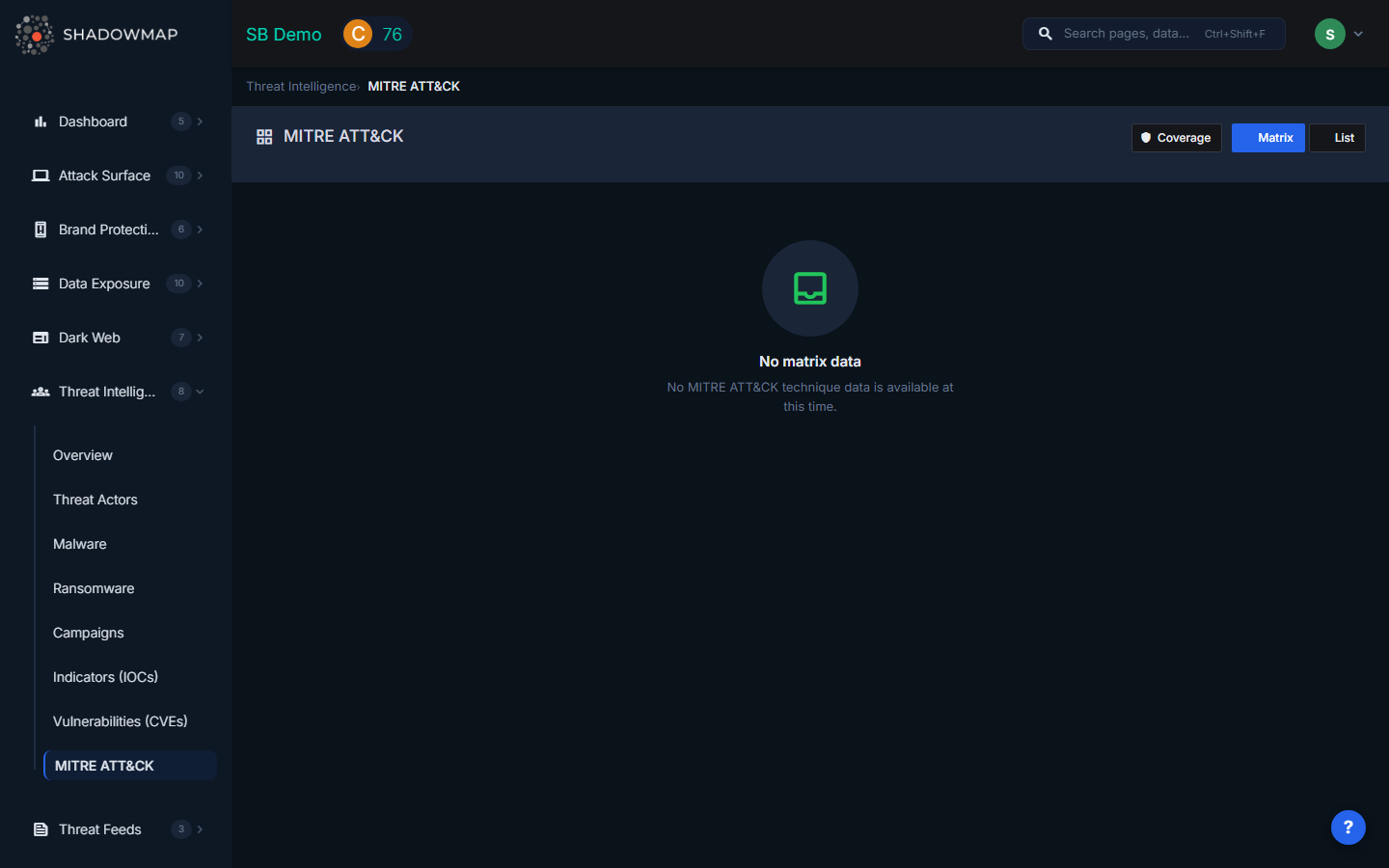This screenshot has width=1389, height=868.
Task: Expand the Attack Surface chevron
Action: pyautogui.click(x=200, y=176)
